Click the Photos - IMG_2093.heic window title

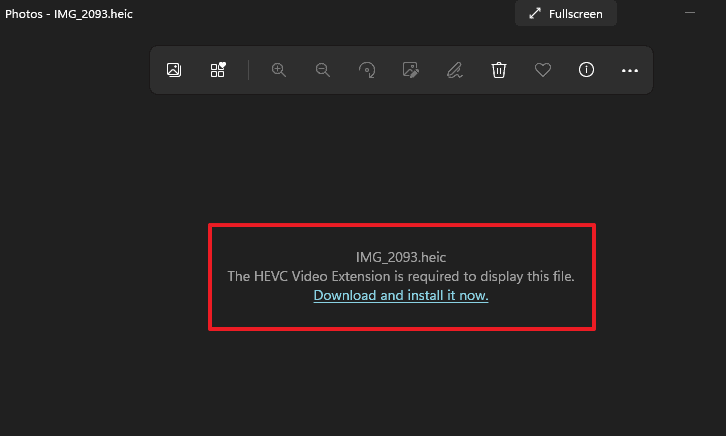point(69,14)
